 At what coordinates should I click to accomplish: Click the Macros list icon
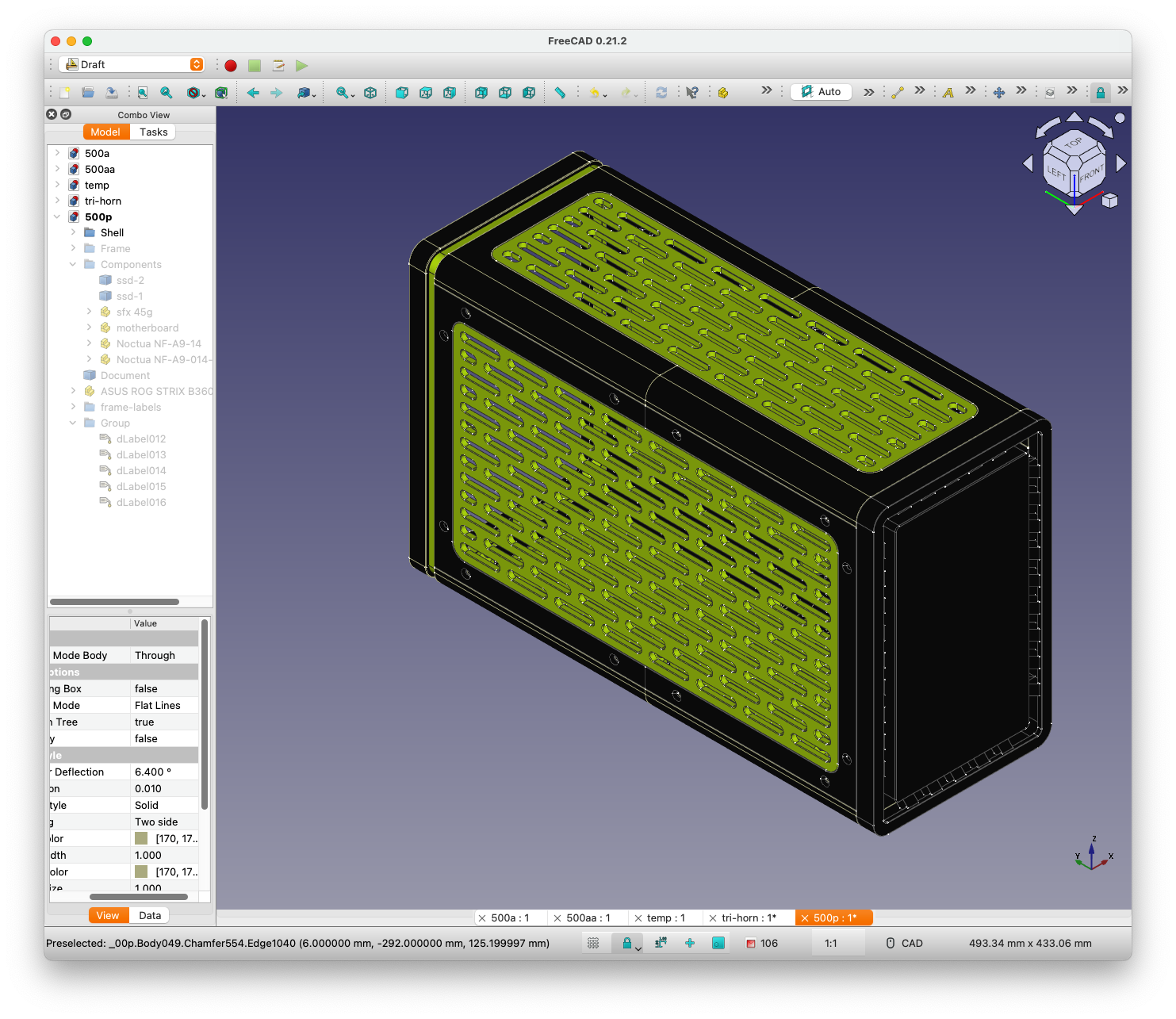[278, 66]
